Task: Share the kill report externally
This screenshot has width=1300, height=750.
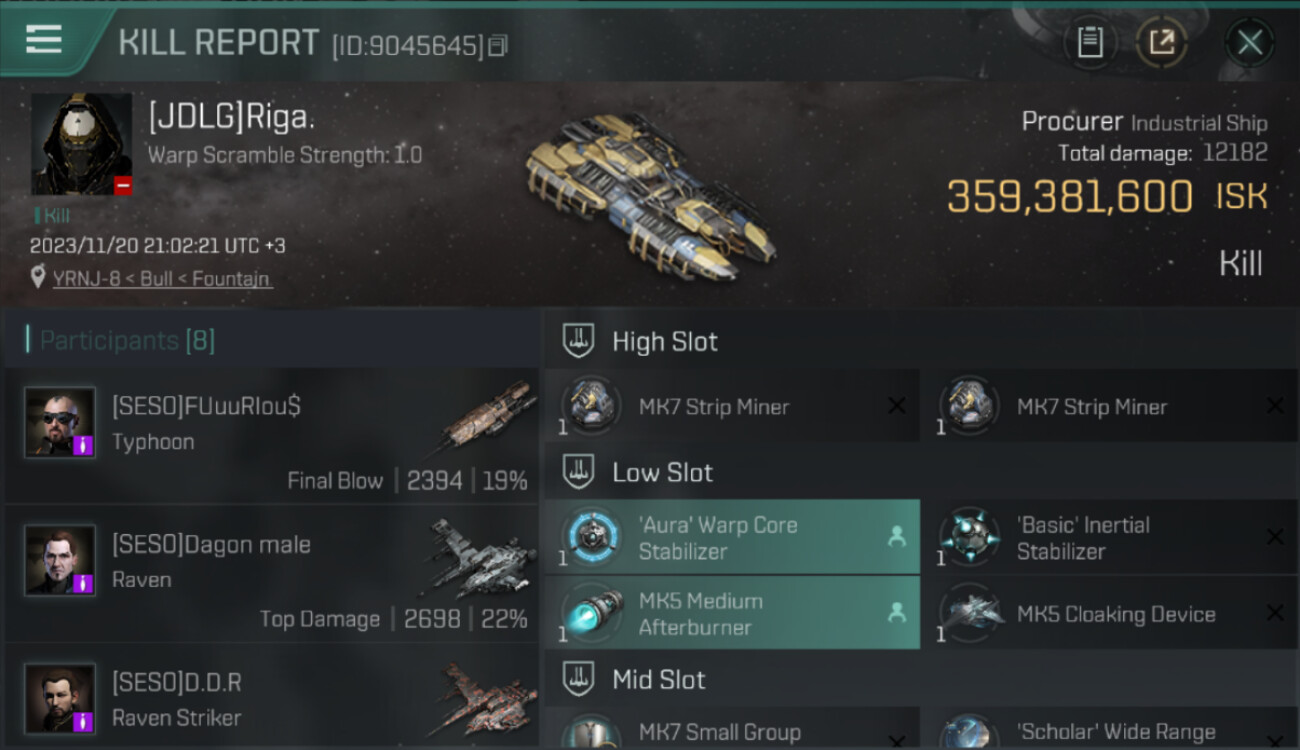Action: click(1161, 42)
